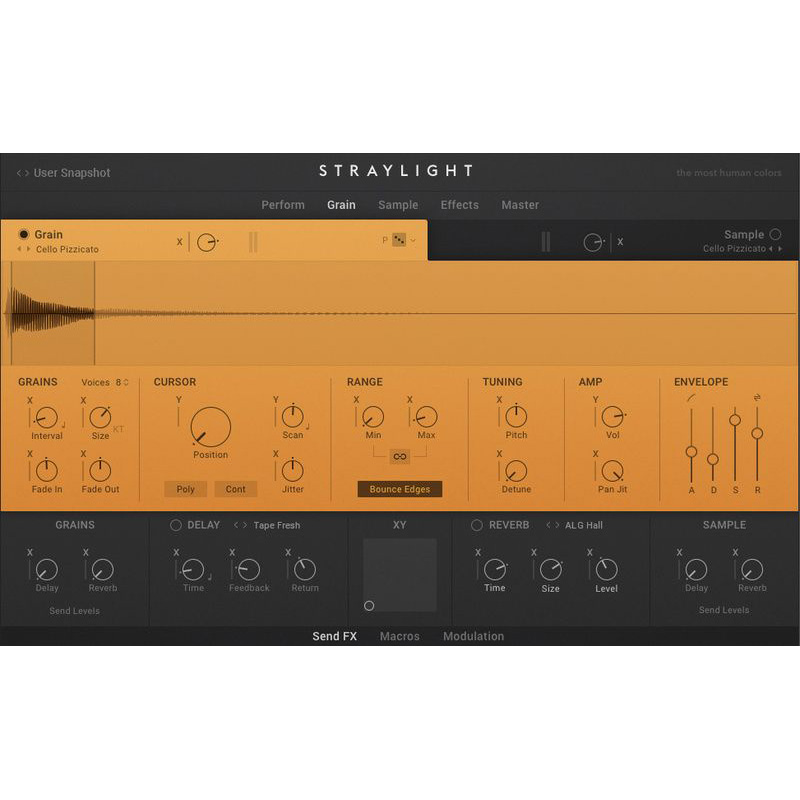Toggle the Delay effect on
The width and height of the screenshot is (800, 800).
[x=176, y=525]
